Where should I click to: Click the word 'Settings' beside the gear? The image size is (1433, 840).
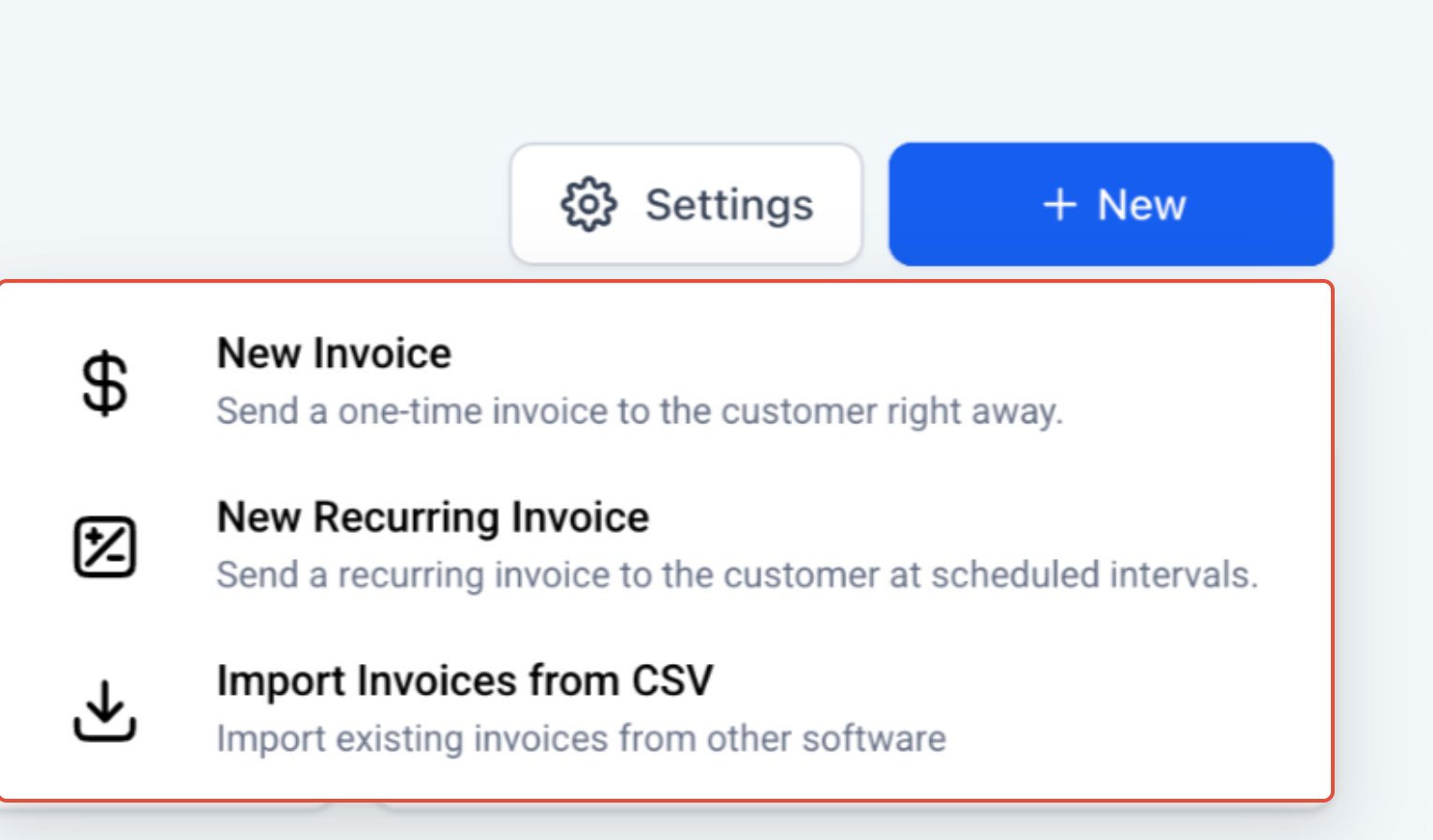[730, 204]
